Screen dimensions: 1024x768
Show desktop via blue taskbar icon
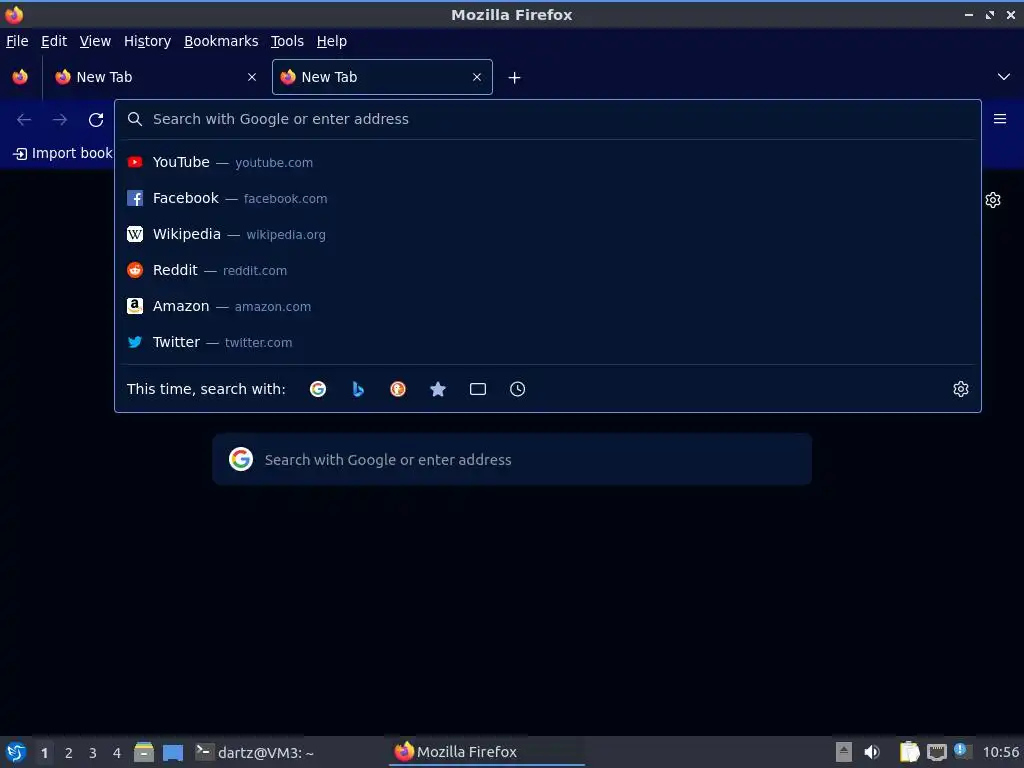click(172, 753)
